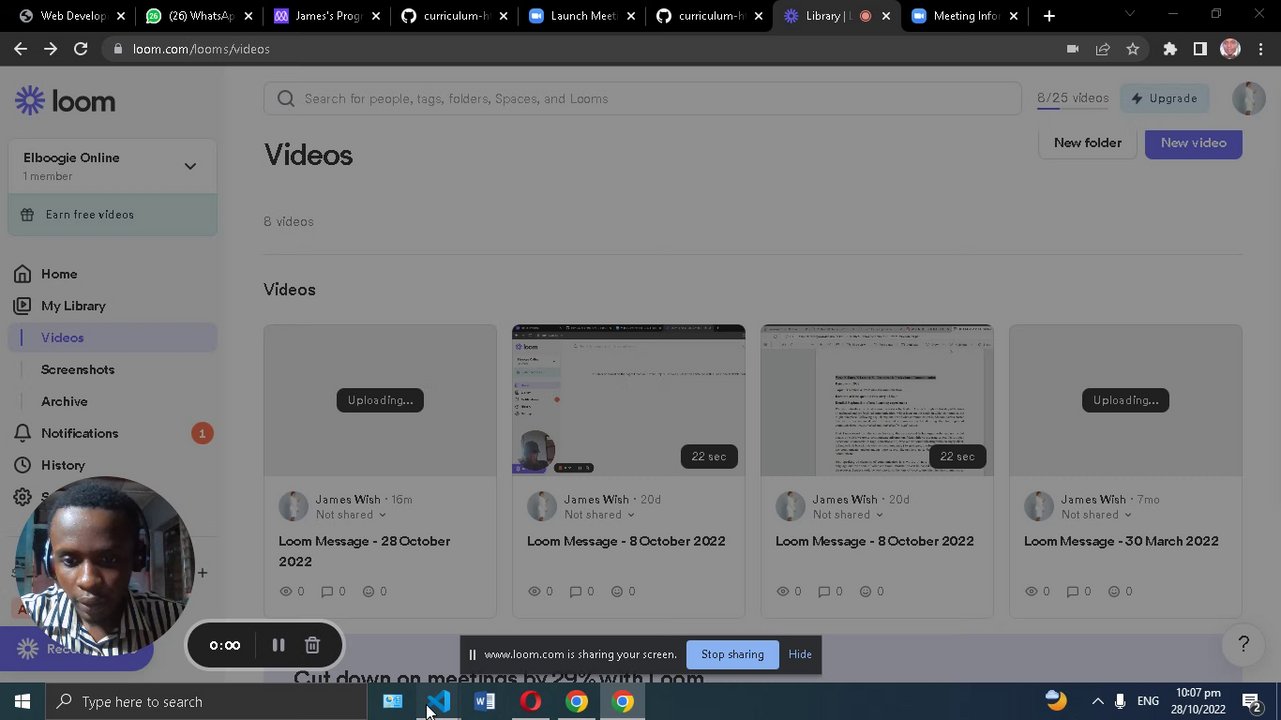1281x720 pixels.
Task: Open a new browser tab
Action: (x=1049, y=16)
